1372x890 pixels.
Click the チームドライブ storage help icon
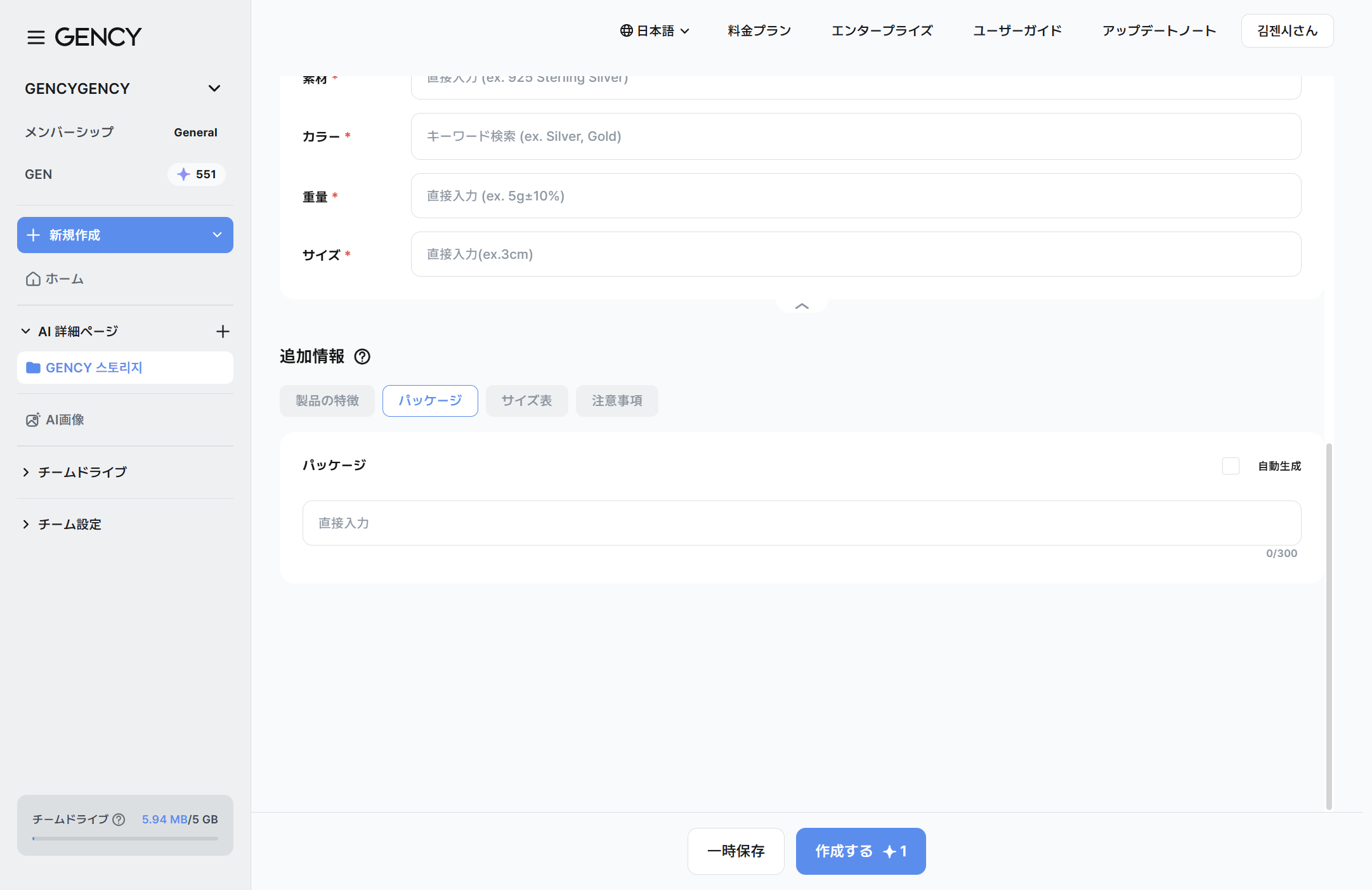[119, 820]
